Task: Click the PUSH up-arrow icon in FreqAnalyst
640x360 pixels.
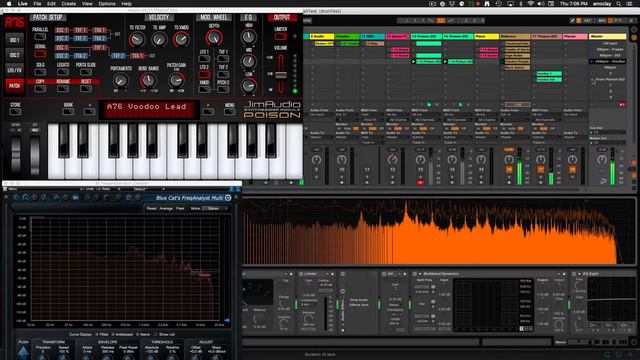Action: pos(23,353)
